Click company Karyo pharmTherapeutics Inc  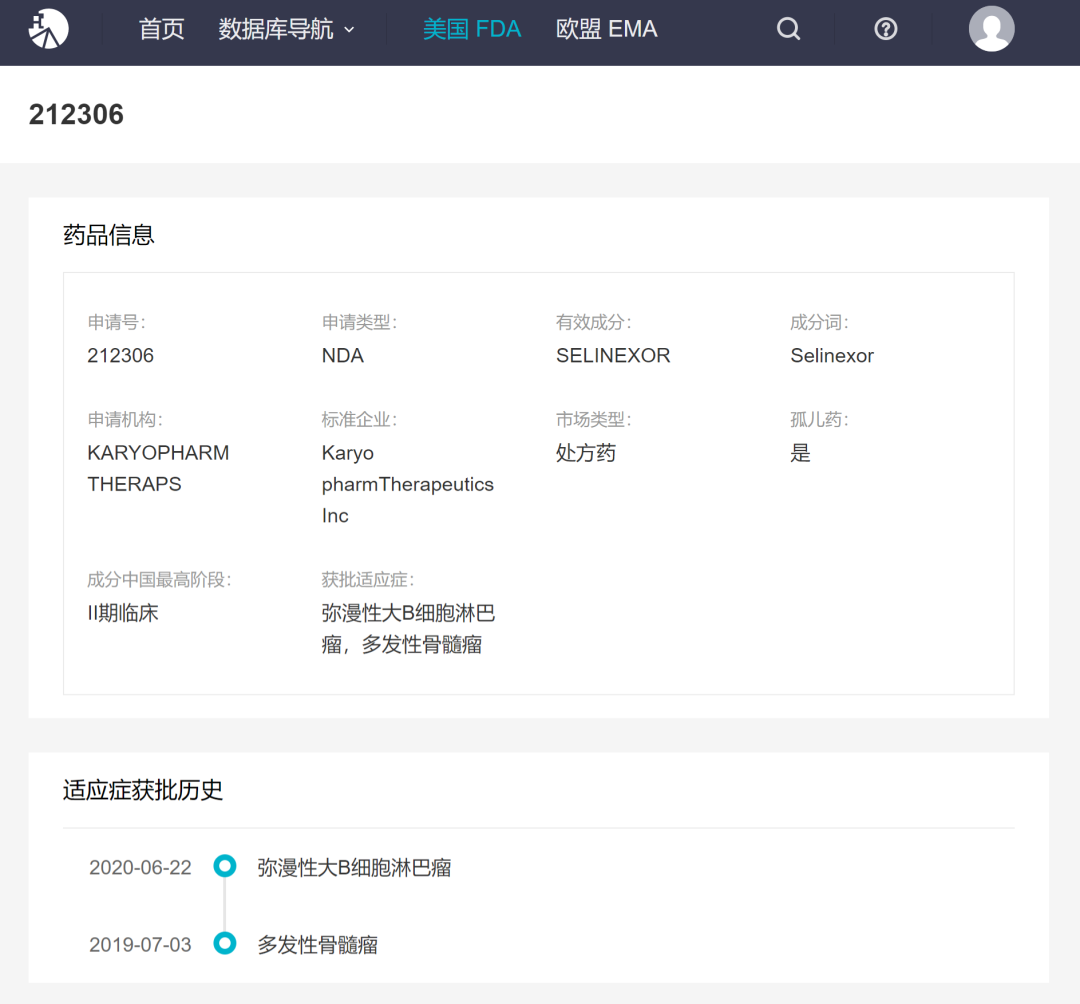[408, 484]
